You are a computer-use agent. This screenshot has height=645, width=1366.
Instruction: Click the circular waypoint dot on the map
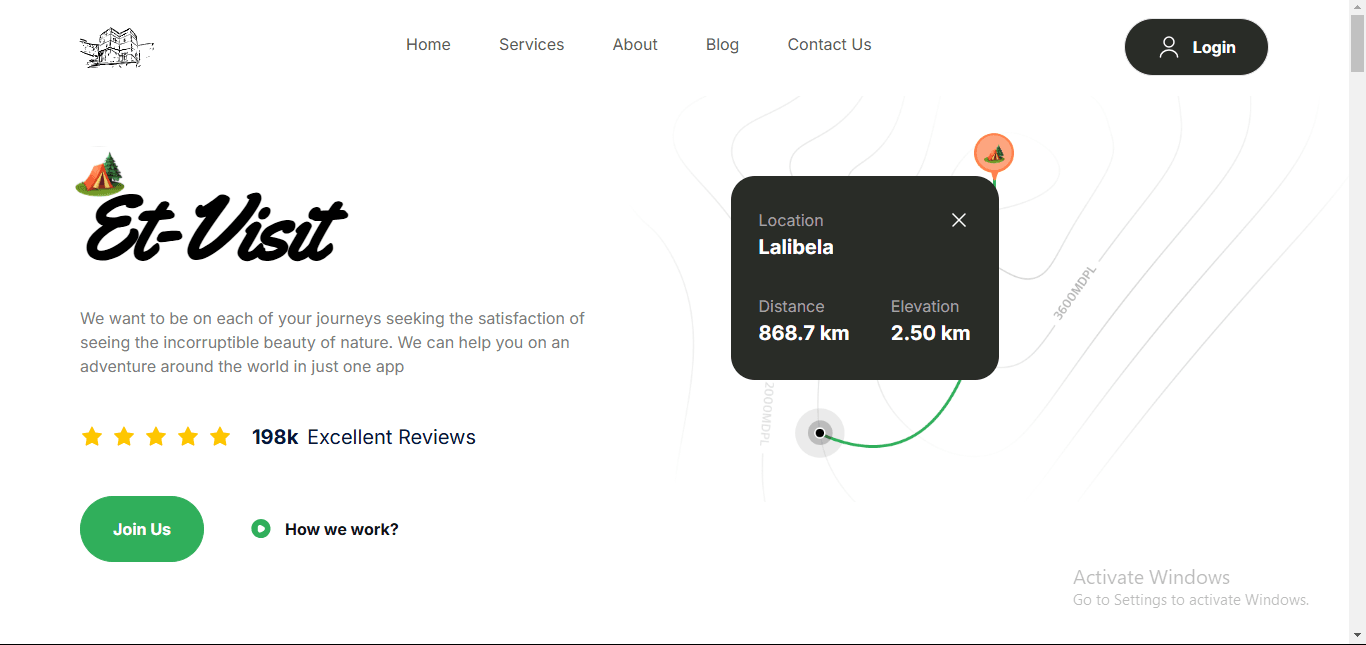click(x=819, y=433)
